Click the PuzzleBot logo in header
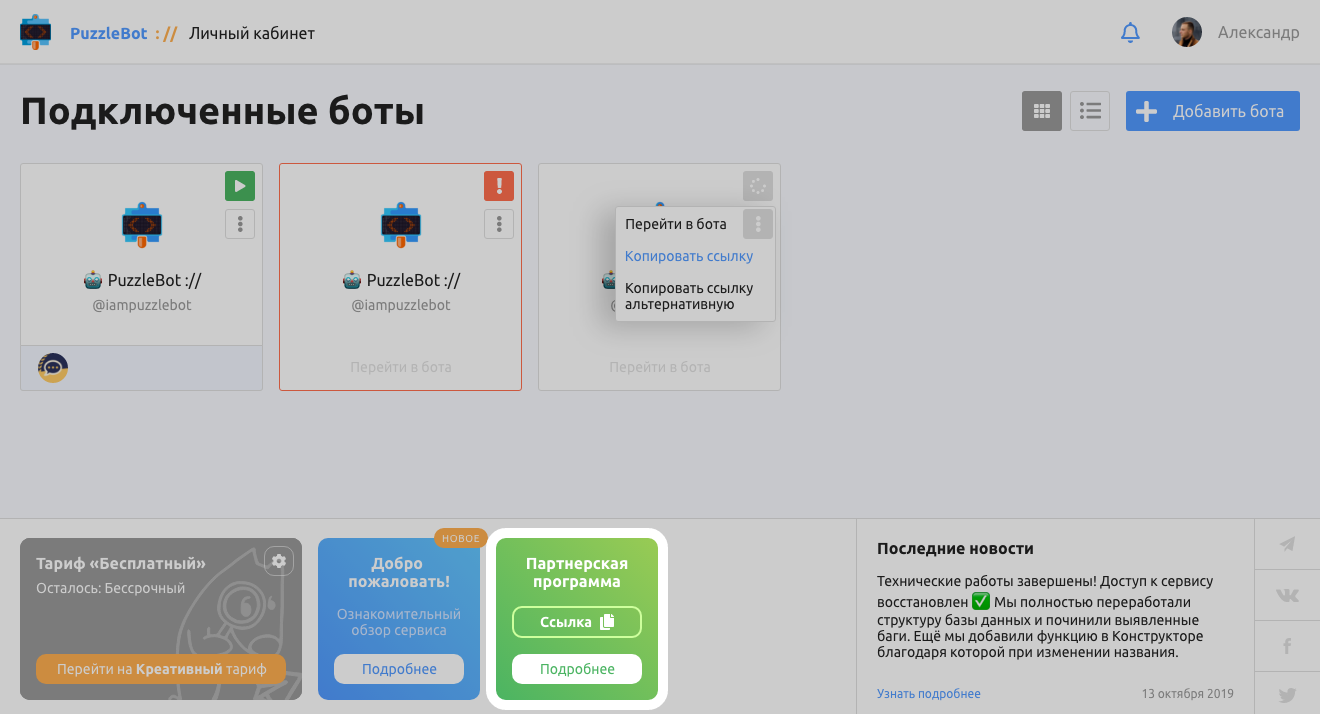Screen dimensions: 1320x714 click(x=36, y=33)
